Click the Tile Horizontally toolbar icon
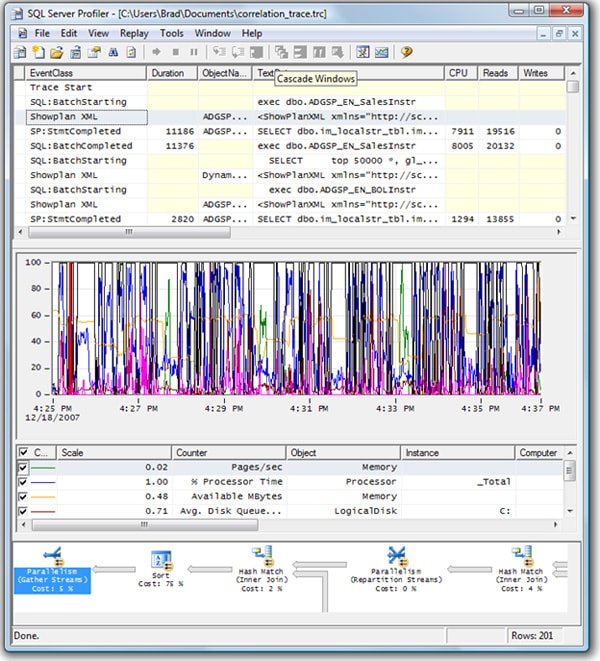600x661 pixels. pyautogui.click(x=300, y=52)
